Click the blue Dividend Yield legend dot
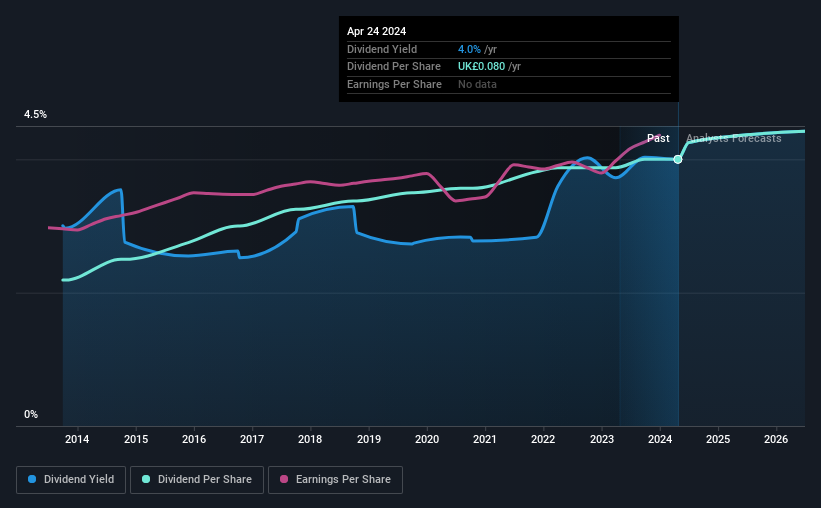This screenshot has height=508, width=821. [x=32, y=479]
